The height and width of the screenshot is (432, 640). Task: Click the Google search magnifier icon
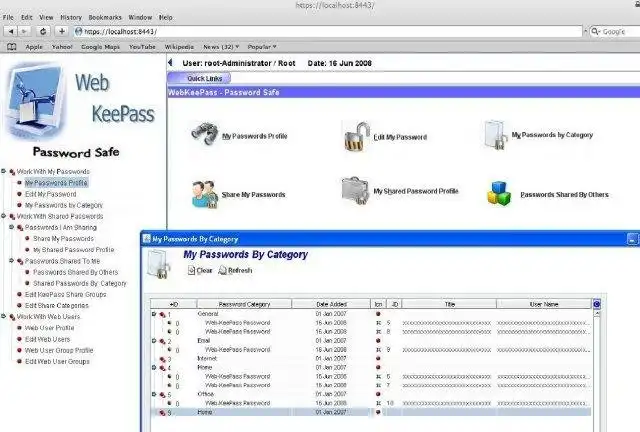pyautogui.click(x=595, y=31)
